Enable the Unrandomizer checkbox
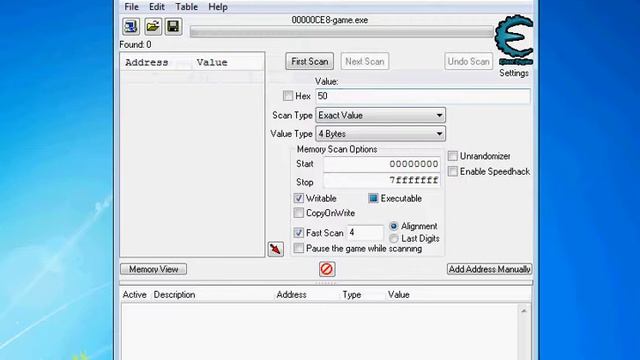Viewport: 640px width, 360px height. pos(453,156)
